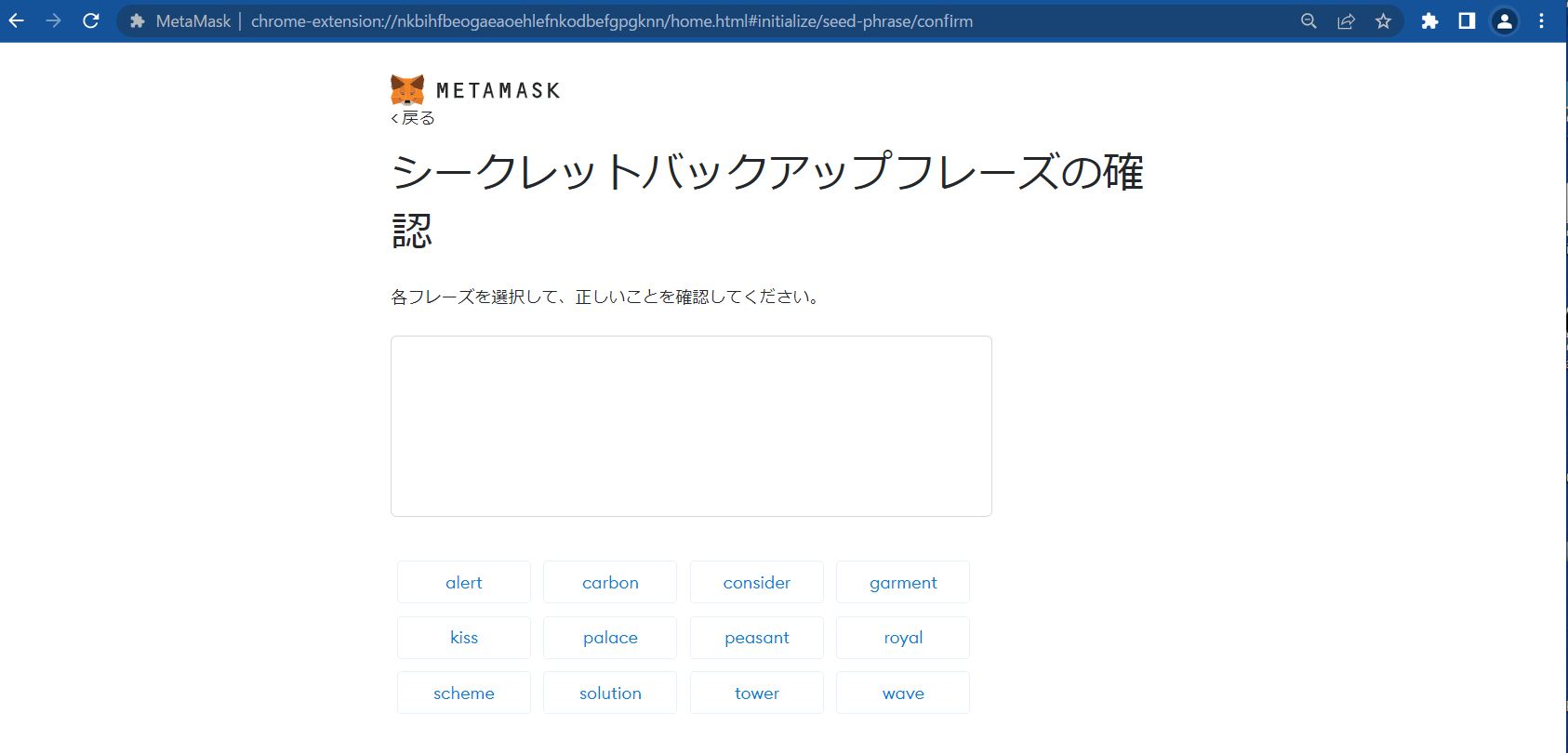Click the heading シークレットバックアップフレーズの確認
The image size is (1568, 753).
click(x=767, y=201)
